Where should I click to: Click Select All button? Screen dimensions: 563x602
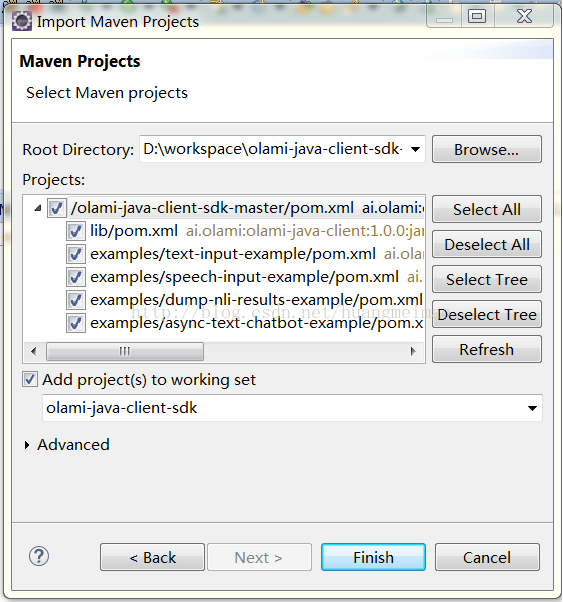[x=487, y=209]
